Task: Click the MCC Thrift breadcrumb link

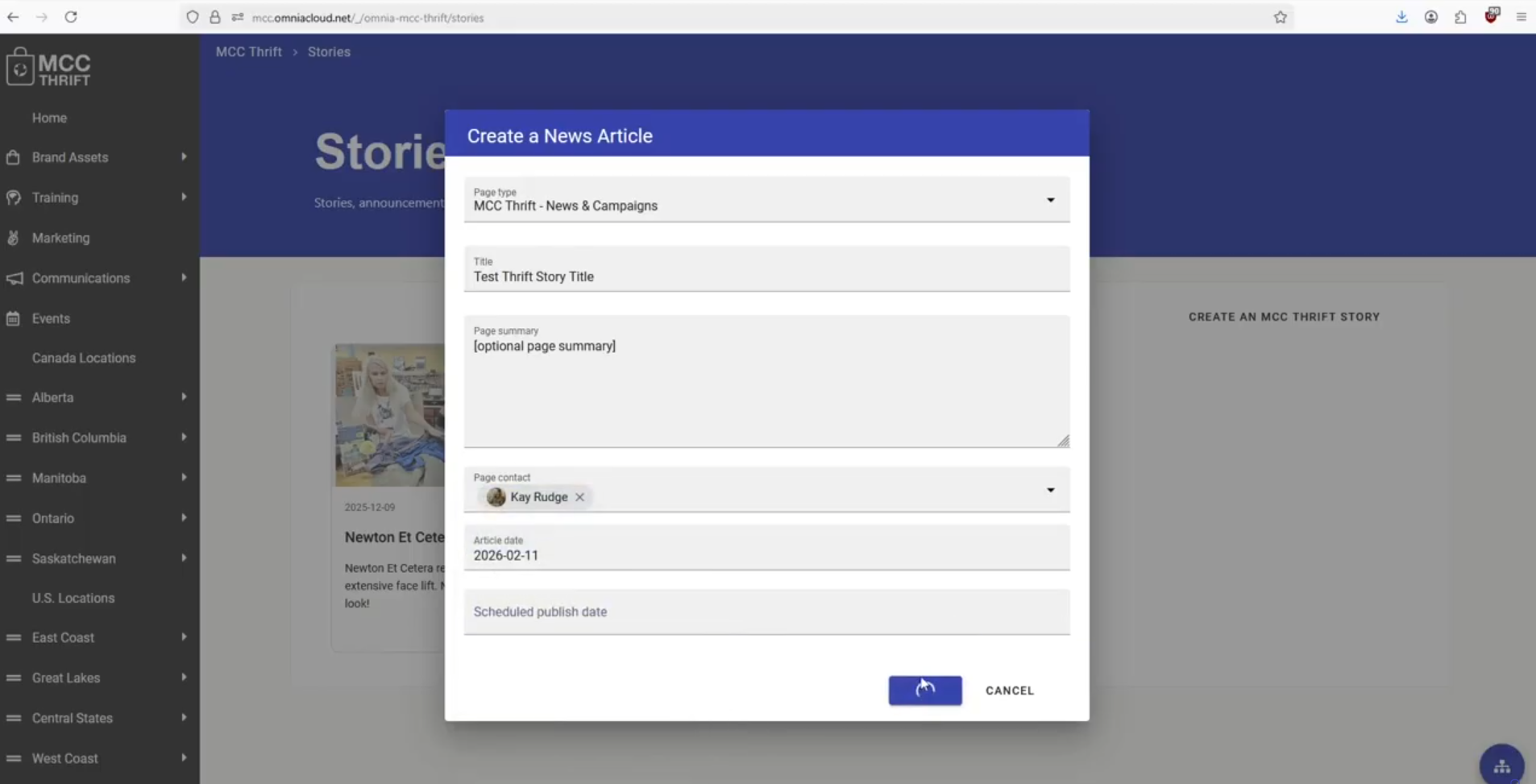Action: click(x=249, y=52)
